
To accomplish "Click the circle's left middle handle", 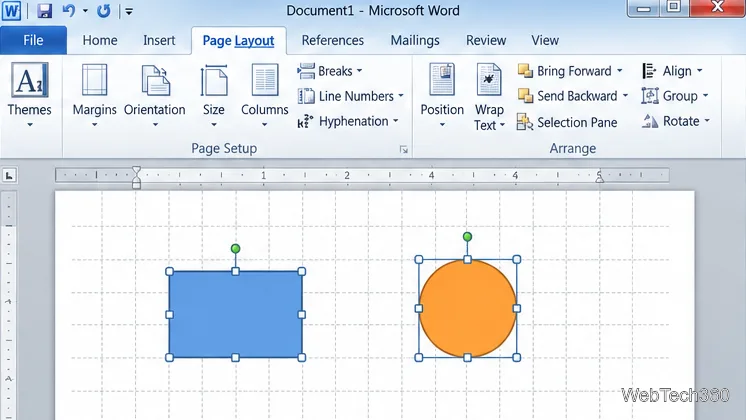I will [x=419, y=308].
